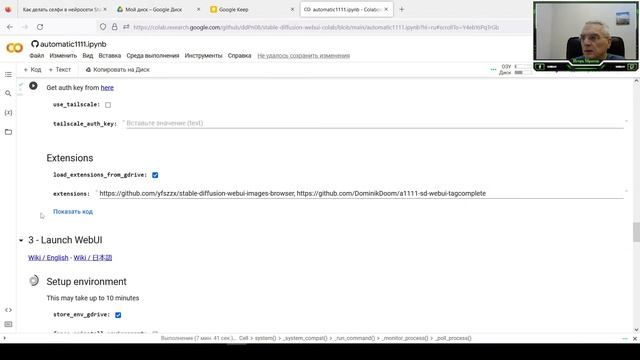This screenshot has height=360, width=640.
Task: Click the 'Setup environment' heading
Action: click(87, 282)
